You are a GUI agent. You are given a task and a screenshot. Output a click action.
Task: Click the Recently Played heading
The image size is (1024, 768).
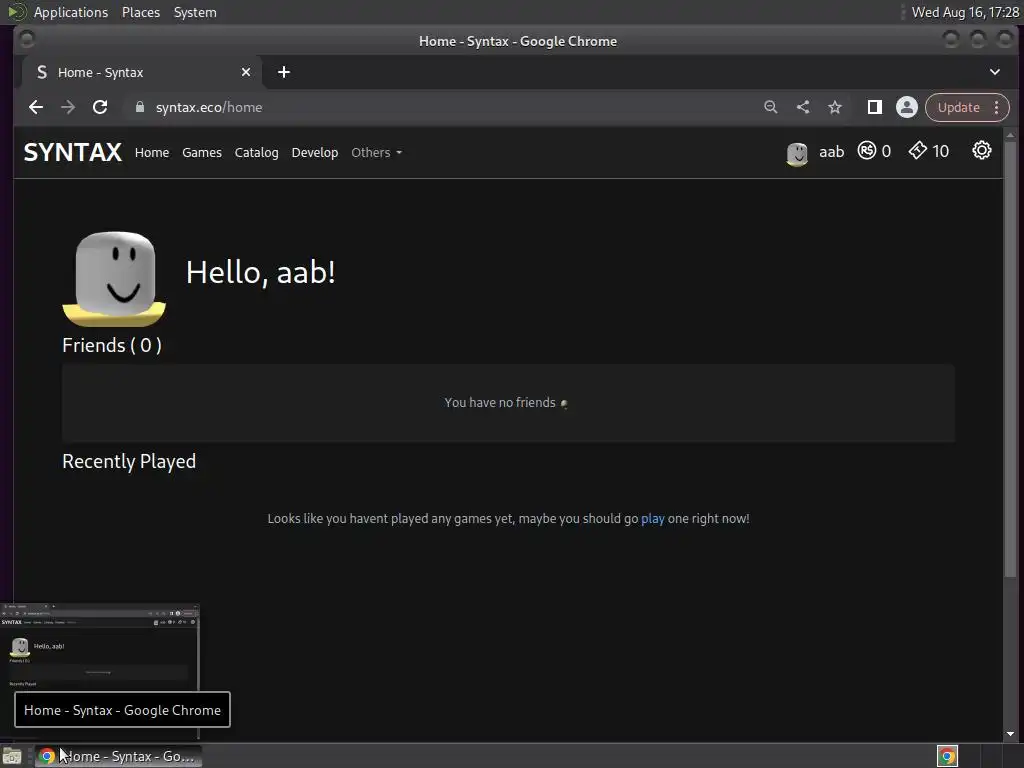click(x=129, y=461)
